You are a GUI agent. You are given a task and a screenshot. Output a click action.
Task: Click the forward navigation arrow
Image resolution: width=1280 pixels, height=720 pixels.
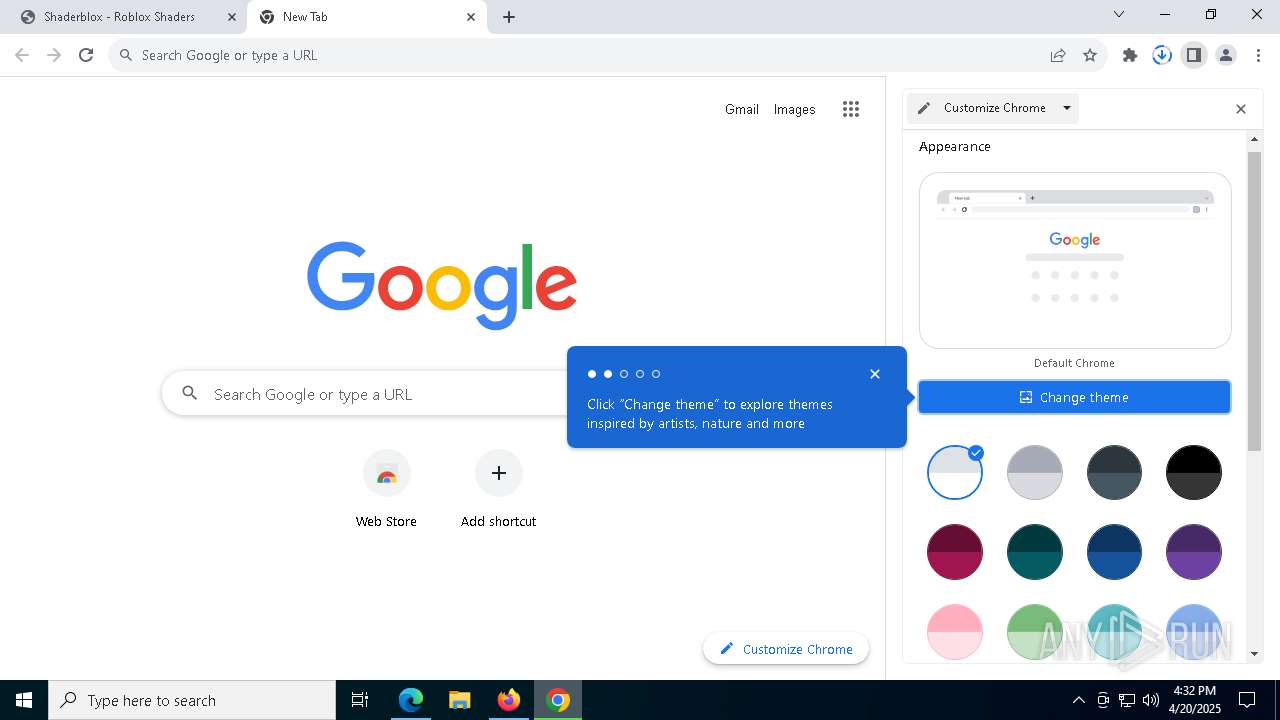[x=54, y=55]
